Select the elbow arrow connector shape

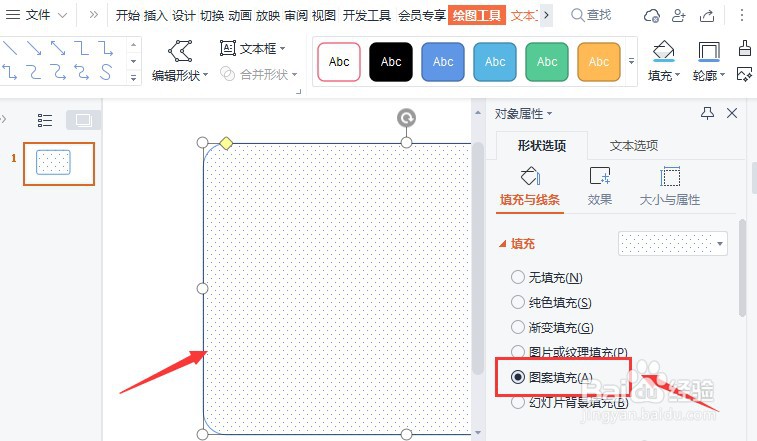coord(106,48)
